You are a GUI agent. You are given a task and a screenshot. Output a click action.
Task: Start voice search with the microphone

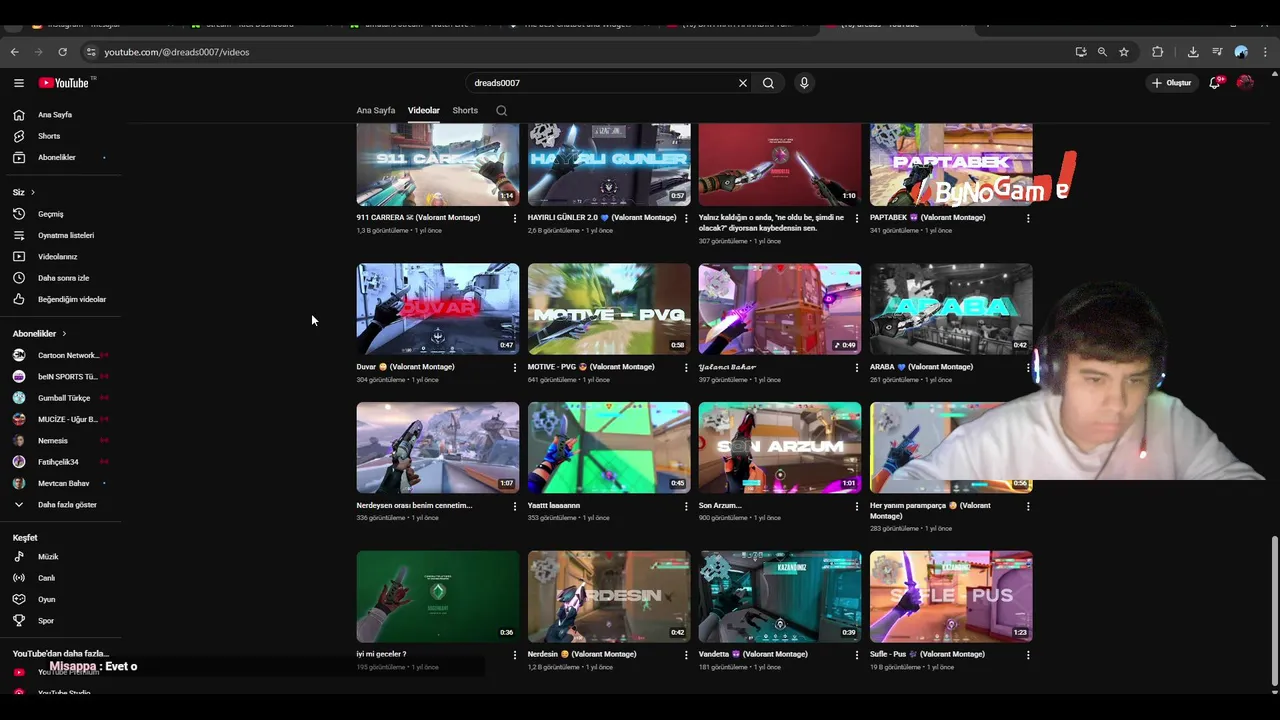pos(804,83)
